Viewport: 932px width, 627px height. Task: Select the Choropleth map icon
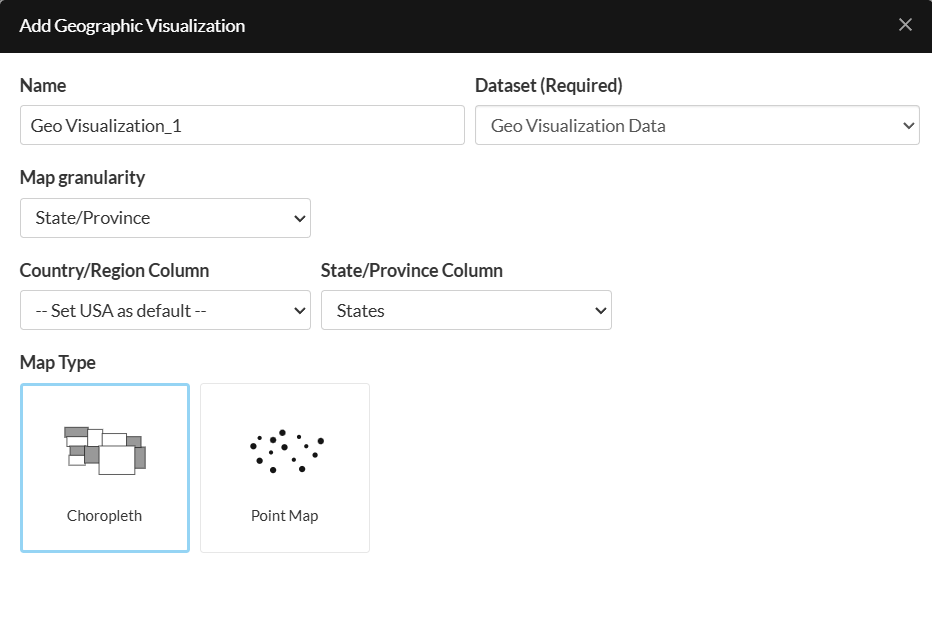click(105, 450)
